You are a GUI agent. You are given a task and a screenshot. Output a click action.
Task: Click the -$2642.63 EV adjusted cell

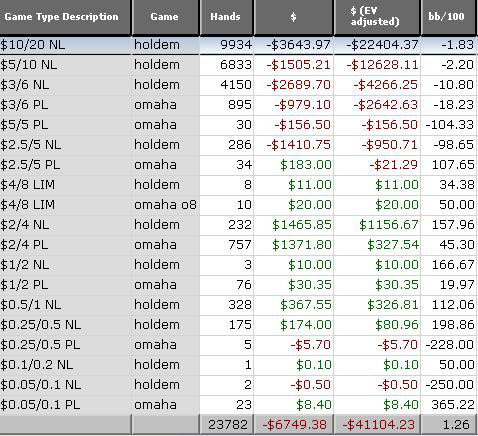click(377, 105)
